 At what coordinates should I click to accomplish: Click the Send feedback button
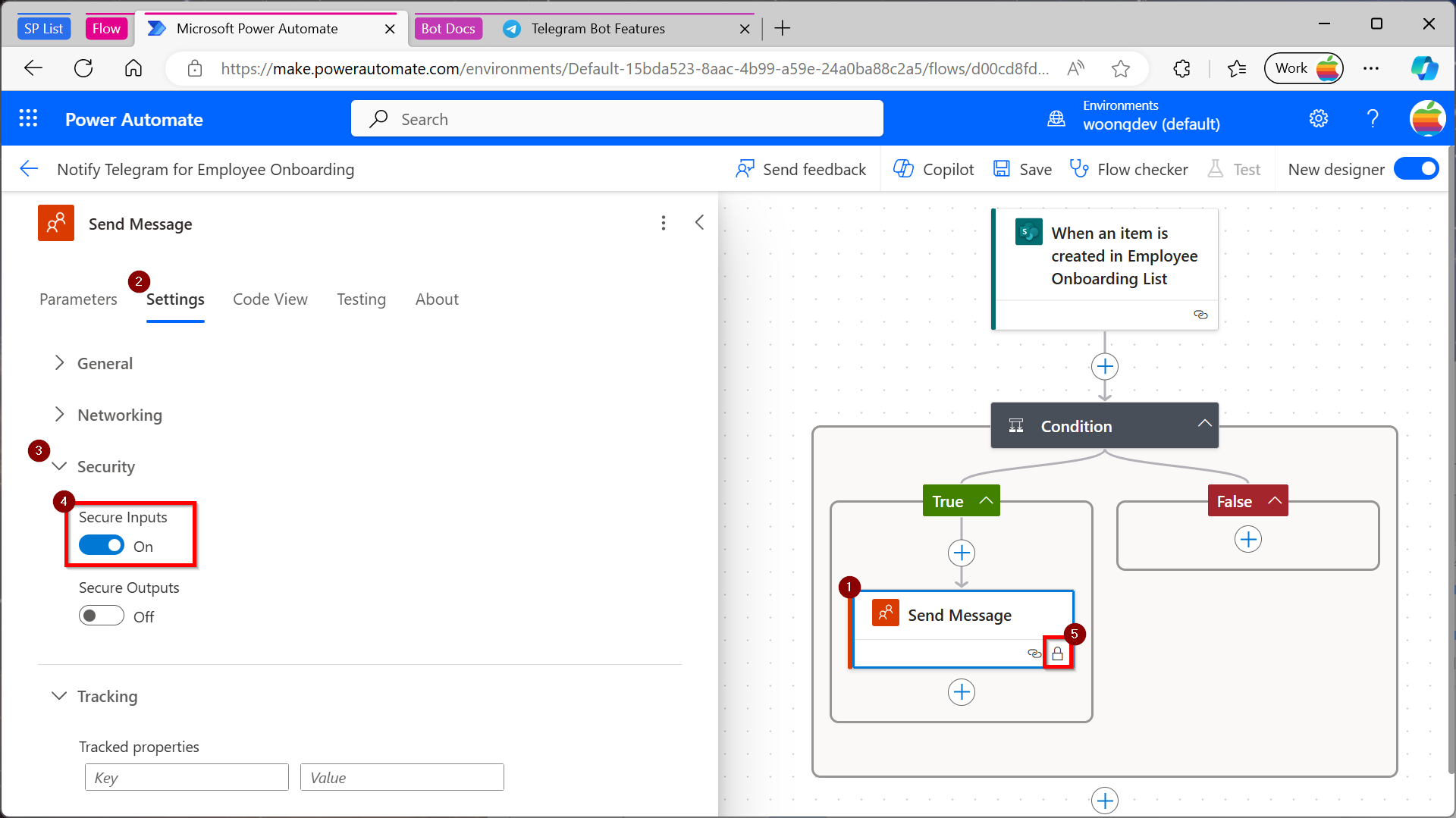pyautogui.click(x=801, y=169)
